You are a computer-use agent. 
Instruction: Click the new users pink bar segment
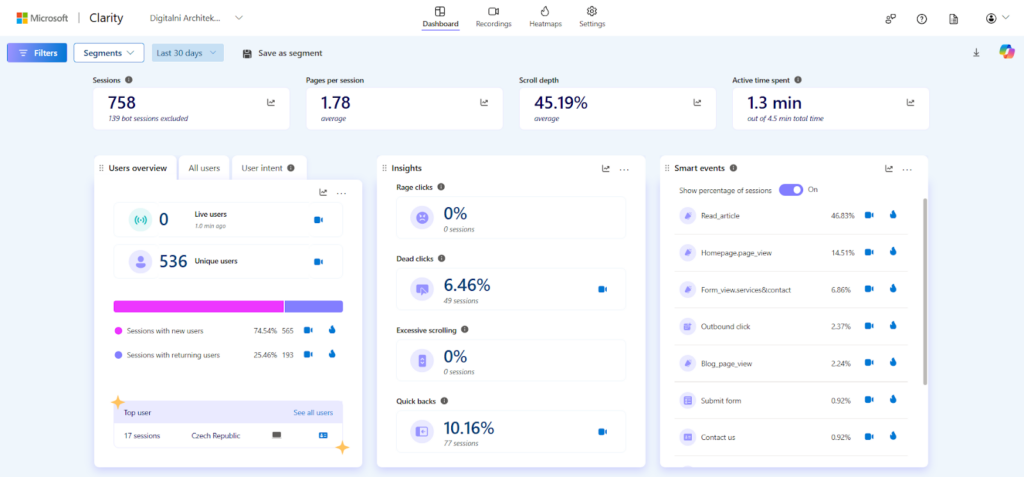[198, 307]
